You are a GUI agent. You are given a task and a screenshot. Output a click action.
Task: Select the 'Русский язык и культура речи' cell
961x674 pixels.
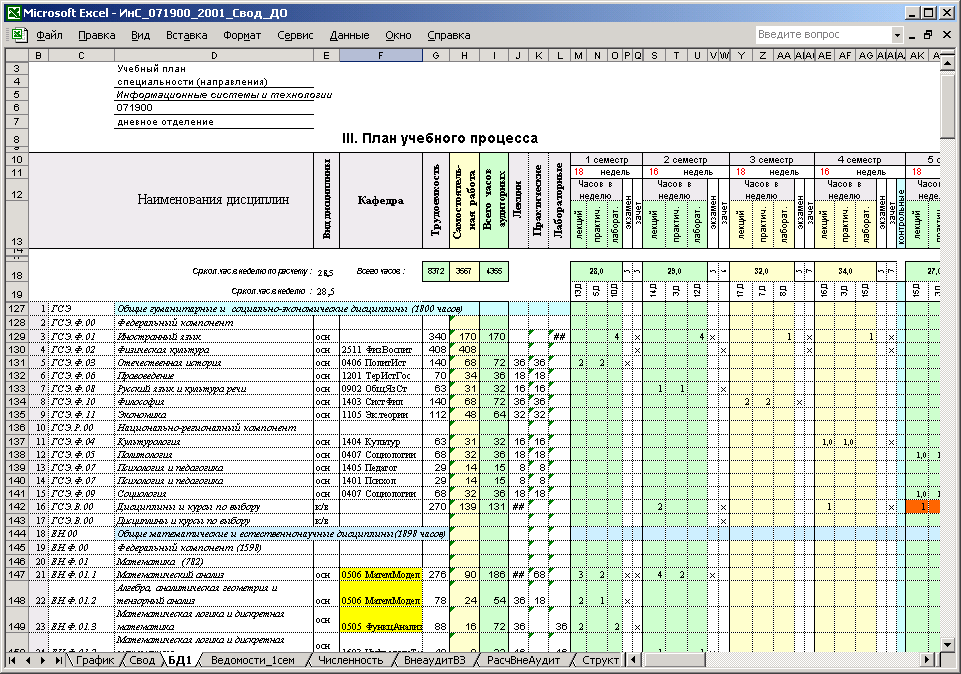pyautogui.click(x=214, y=389)
